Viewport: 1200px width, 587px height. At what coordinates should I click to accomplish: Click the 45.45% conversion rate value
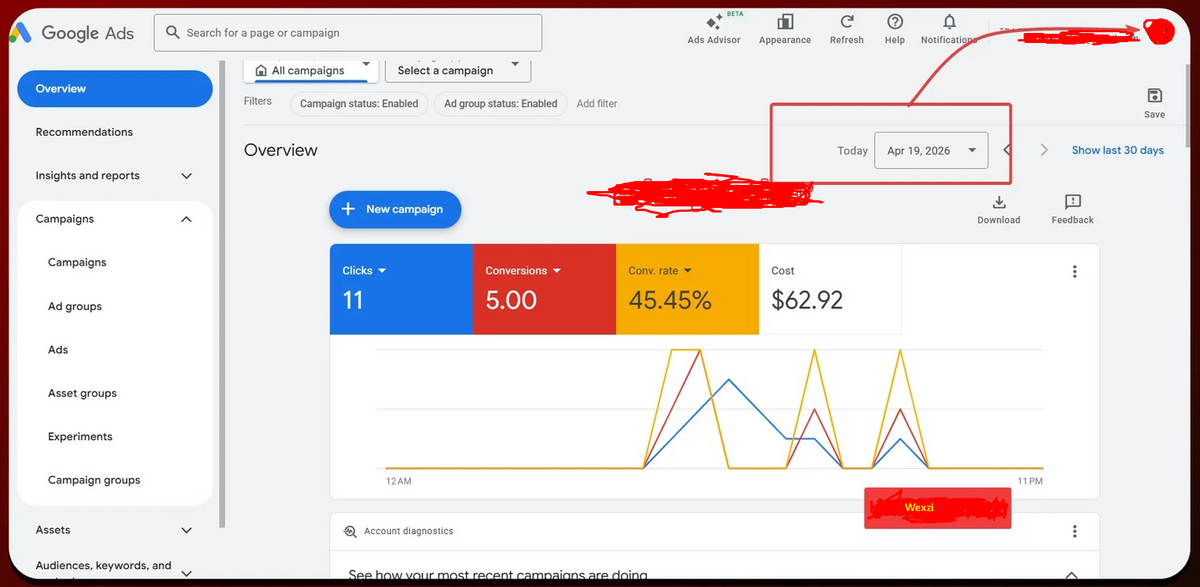point(670,300)
